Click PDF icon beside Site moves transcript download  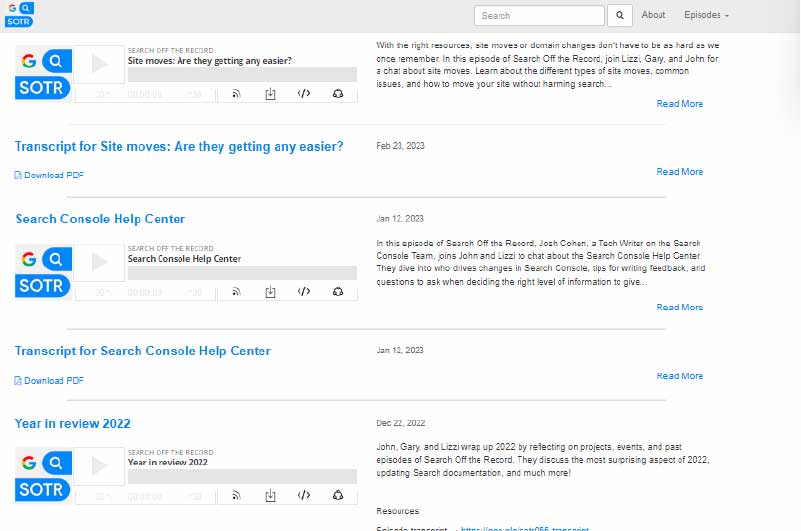click(x=18, y=175)
